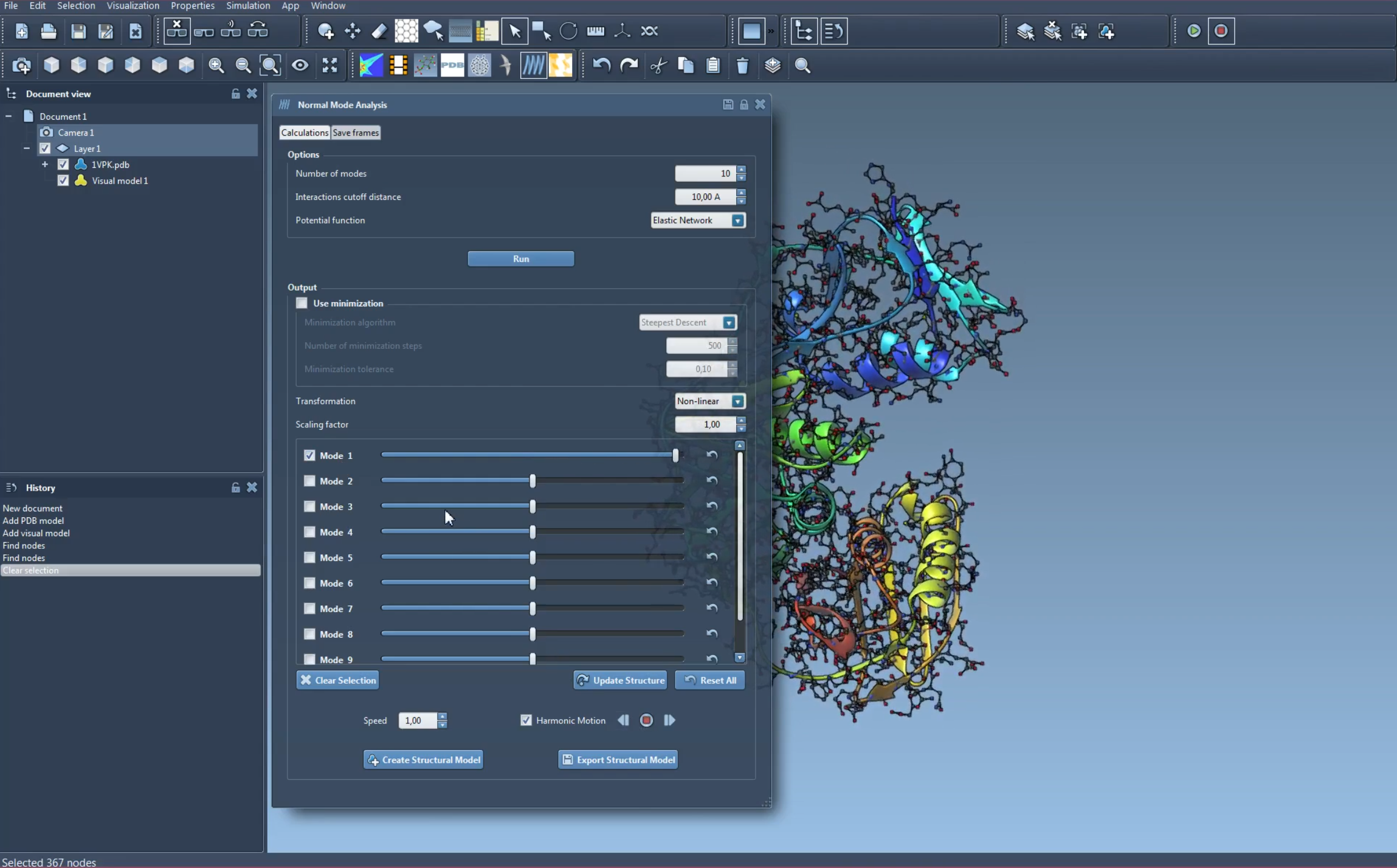The width and height of the screenshot is (1397, 868).
Task: Select the eraser tool
Action: pos(379,31)
